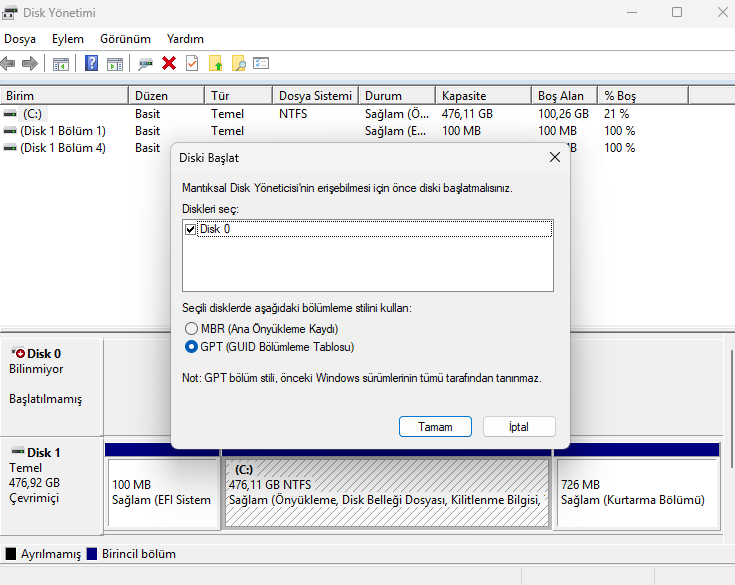Open the Dosya menu
735x585 pixels.
point(20,39)
